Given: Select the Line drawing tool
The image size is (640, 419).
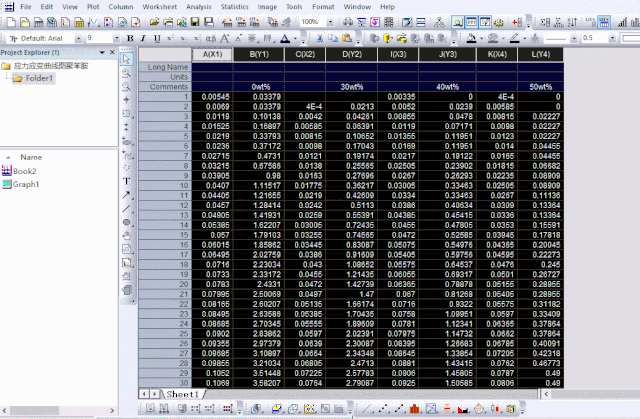Looking at the screenshot, I should pyautogui.click(x=127, y=208).
